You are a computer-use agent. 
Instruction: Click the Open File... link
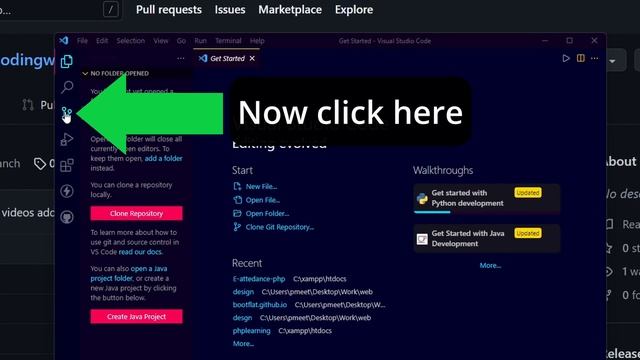(262, 200)
